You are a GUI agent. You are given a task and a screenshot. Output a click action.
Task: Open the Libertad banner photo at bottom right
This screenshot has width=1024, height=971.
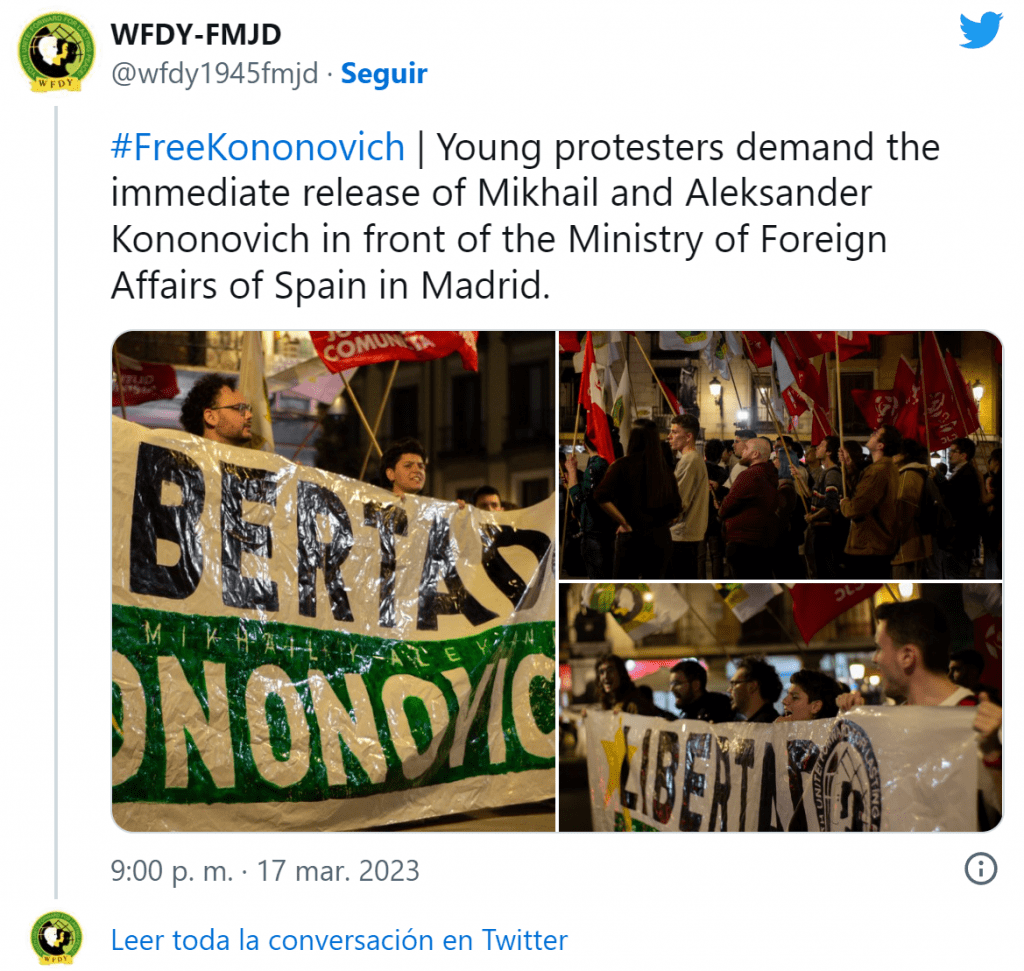point(780,707)
